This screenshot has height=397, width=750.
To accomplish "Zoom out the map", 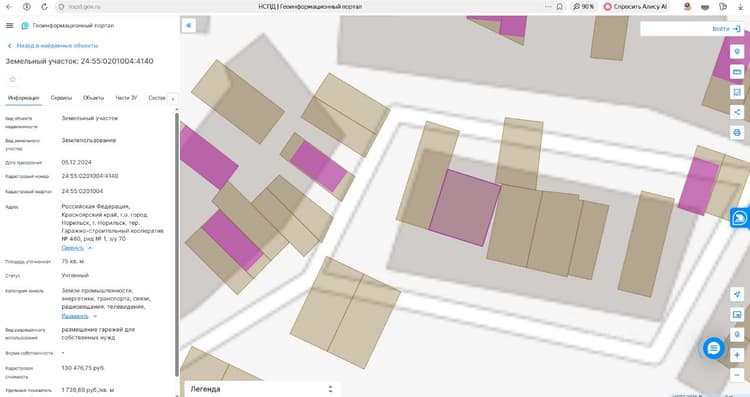I will point(737,375).
